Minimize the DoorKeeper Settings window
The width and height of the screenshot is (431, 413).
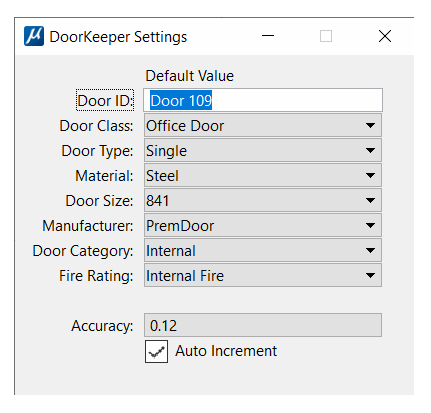[x=268, y=36]
